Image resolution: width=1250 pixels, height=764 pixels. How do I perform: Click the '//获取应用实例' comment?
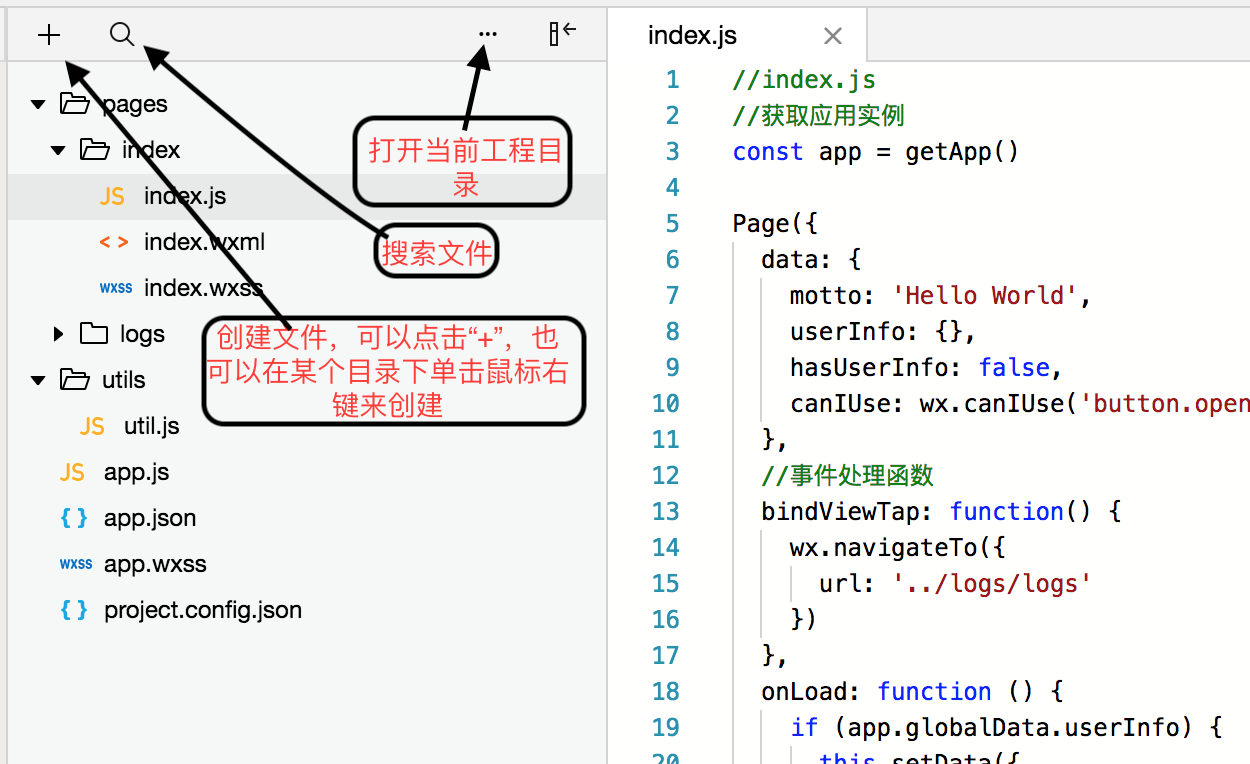(x=818, y=115)
